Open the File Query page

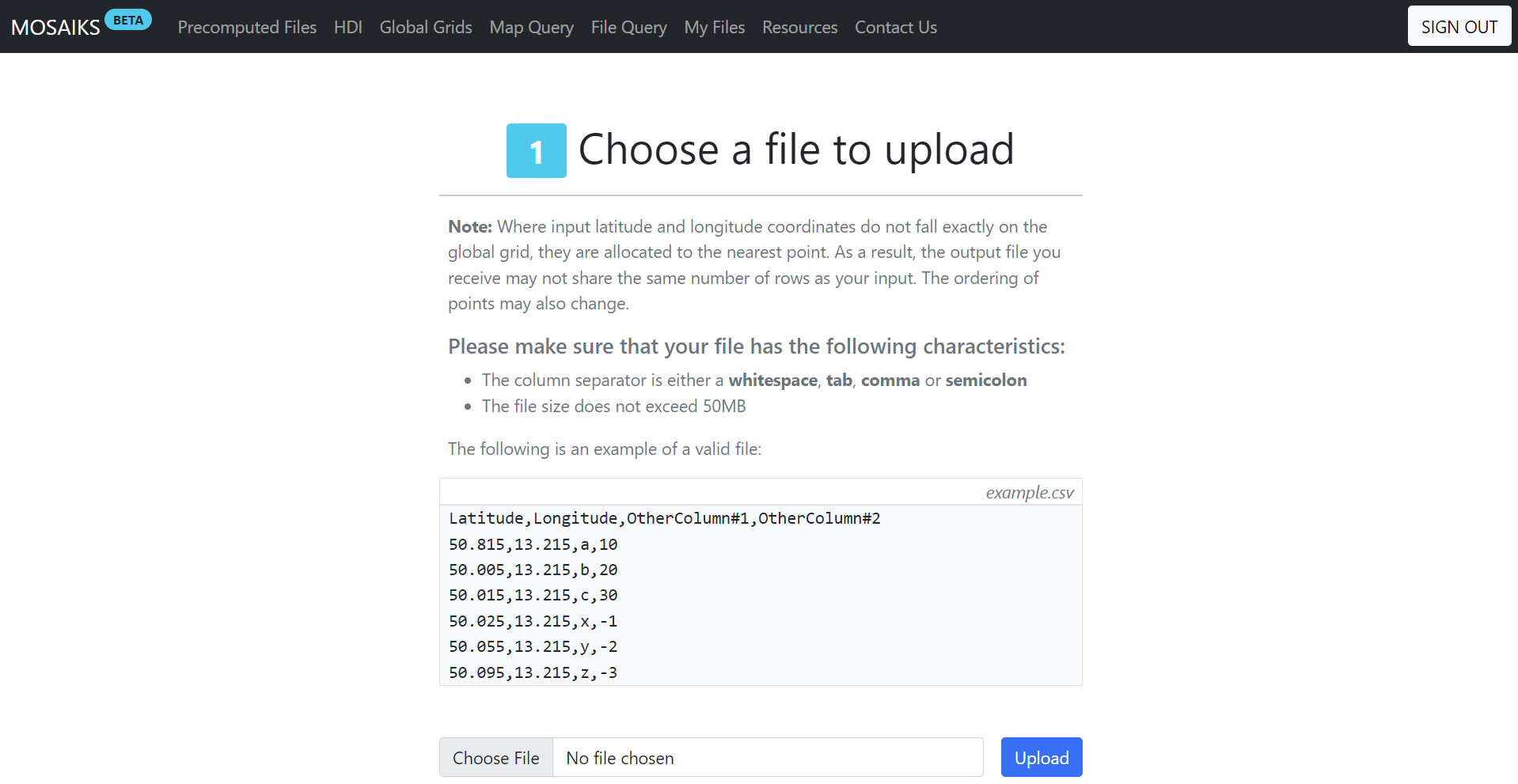click(629, 27)
